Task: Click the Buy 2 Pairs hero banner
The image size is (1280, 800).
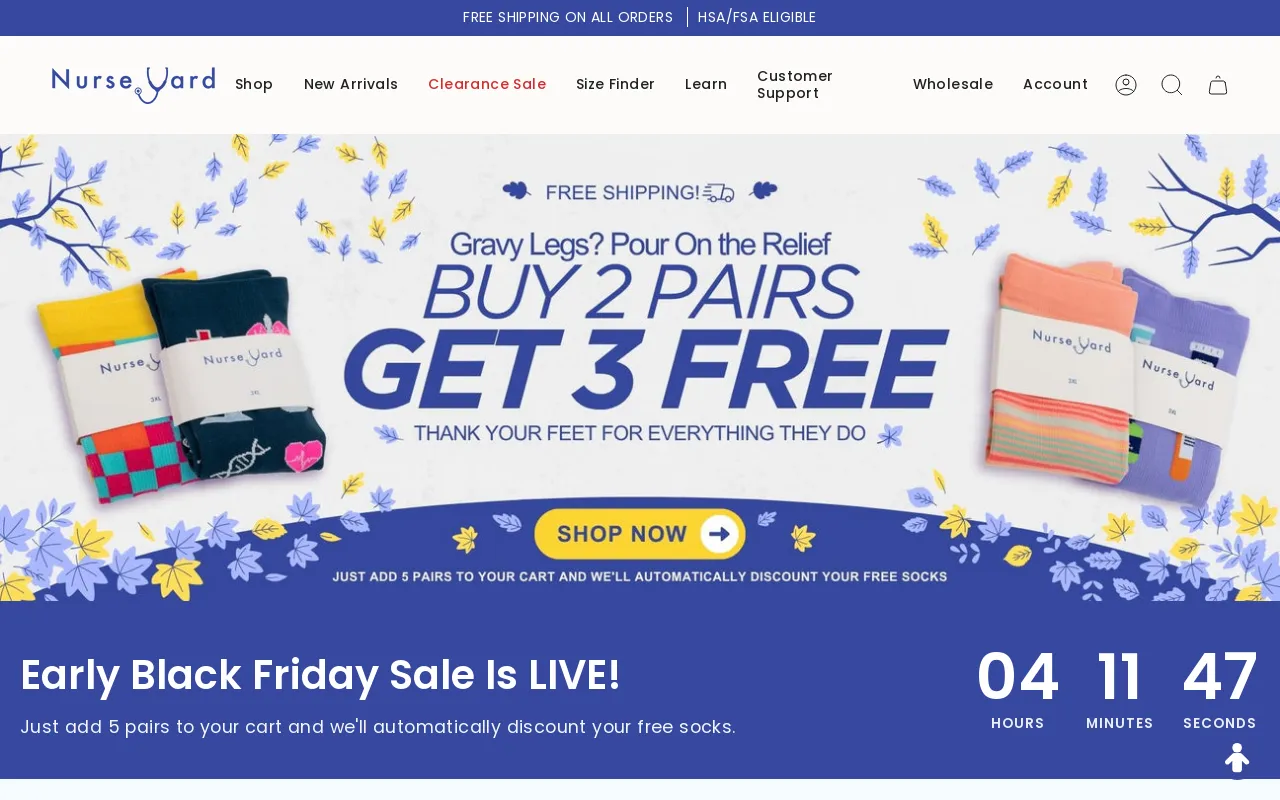Action: click(640, 368)
